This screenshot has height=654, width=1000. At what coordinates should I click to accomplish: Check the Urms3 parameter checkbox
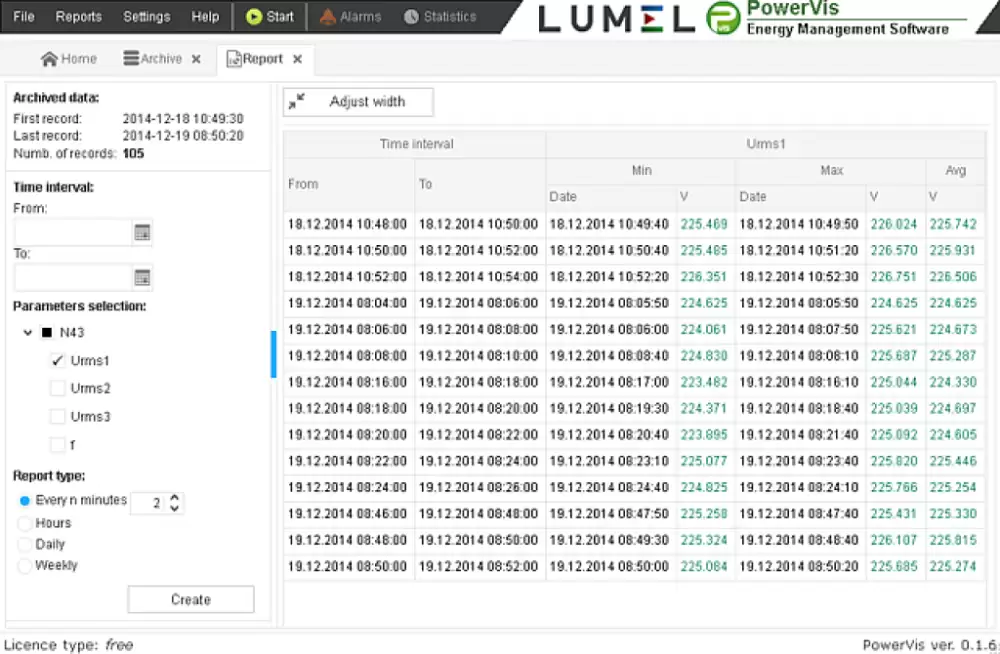point(58,417)
